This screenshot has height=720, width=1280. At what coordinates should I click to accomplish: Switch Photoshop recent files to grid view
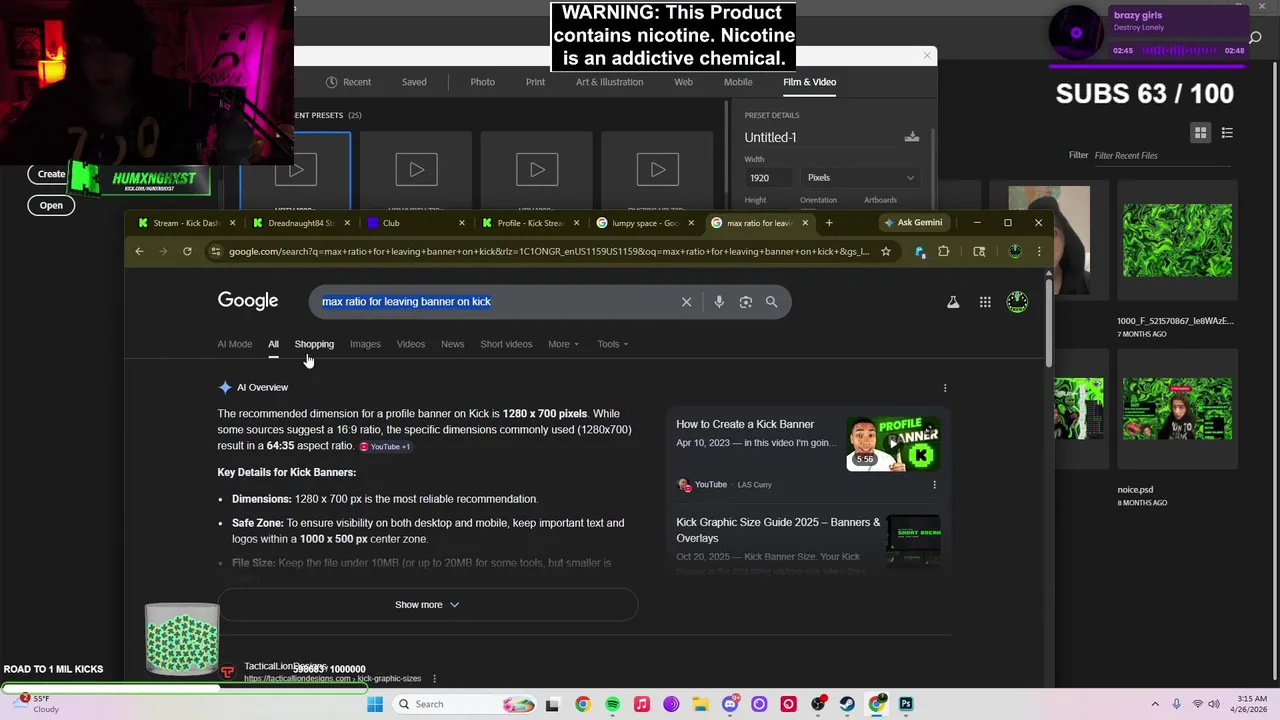pyautogui.click(x=1200, y=133)
